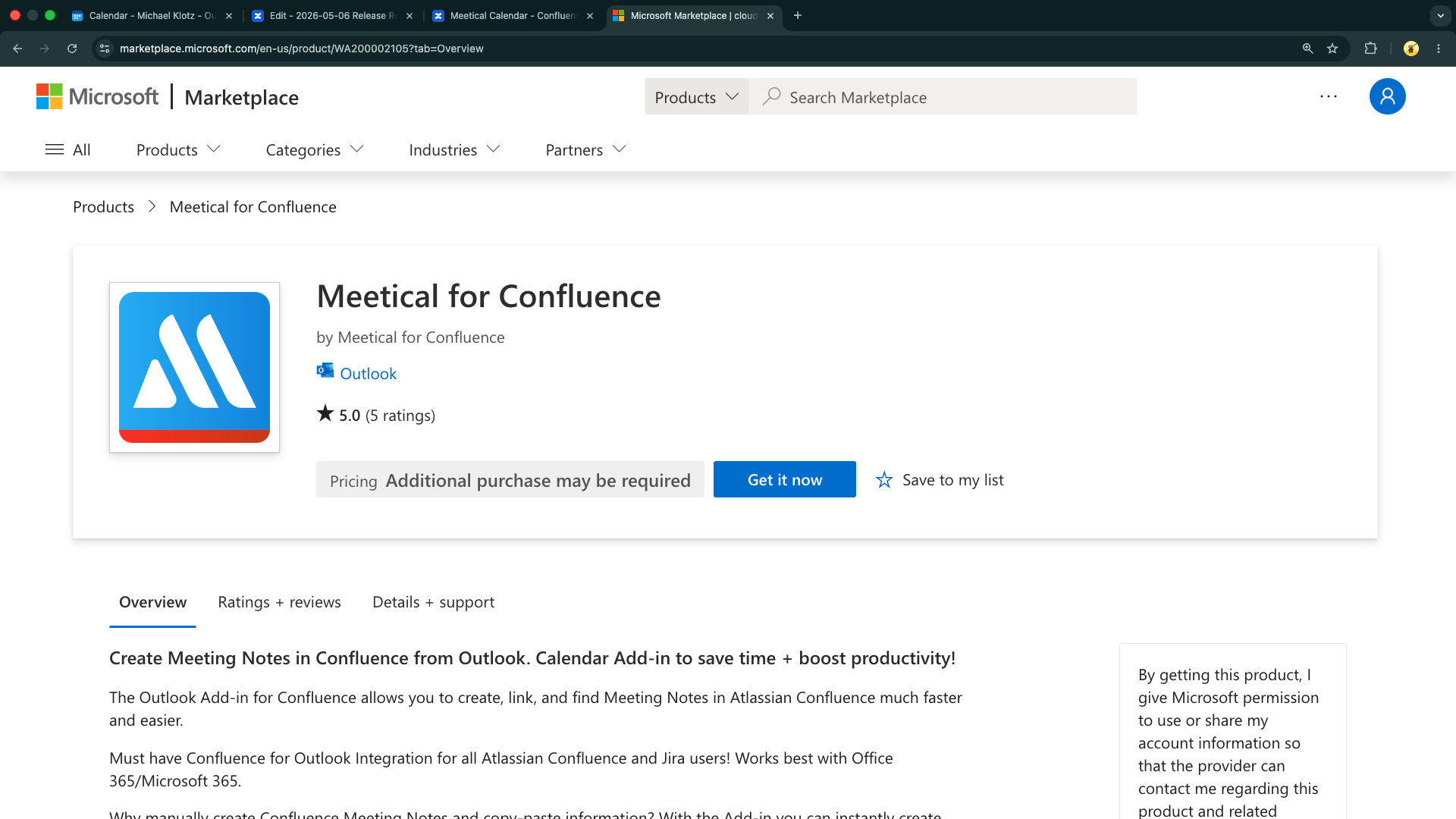The image size is (1456, 819).
Task: Click the Get it now button
Action: pyautogui.click(x=784, y=479)
